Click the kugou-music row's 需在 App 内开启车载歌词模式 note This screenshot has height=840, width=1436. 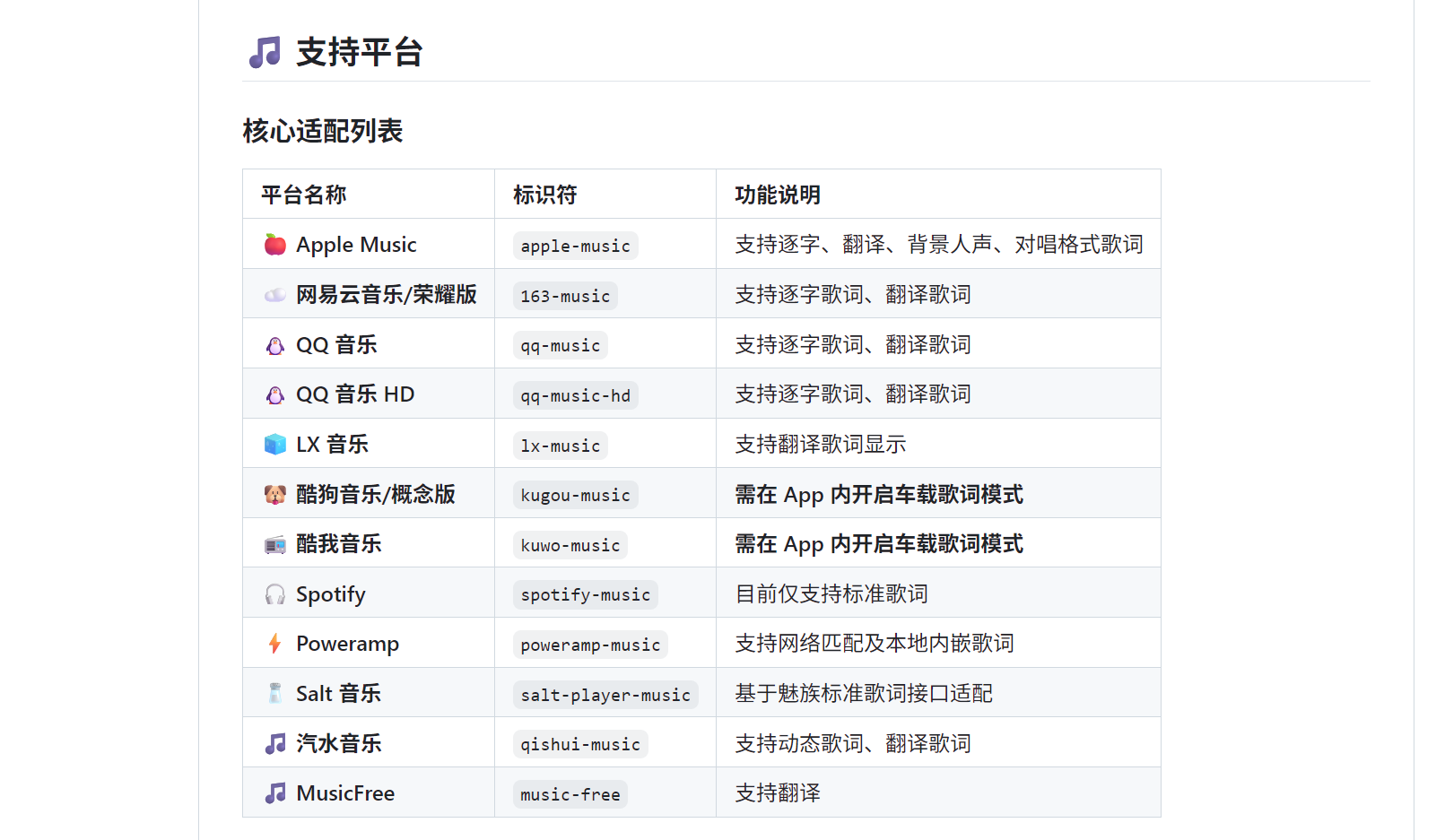pos(879,495)
